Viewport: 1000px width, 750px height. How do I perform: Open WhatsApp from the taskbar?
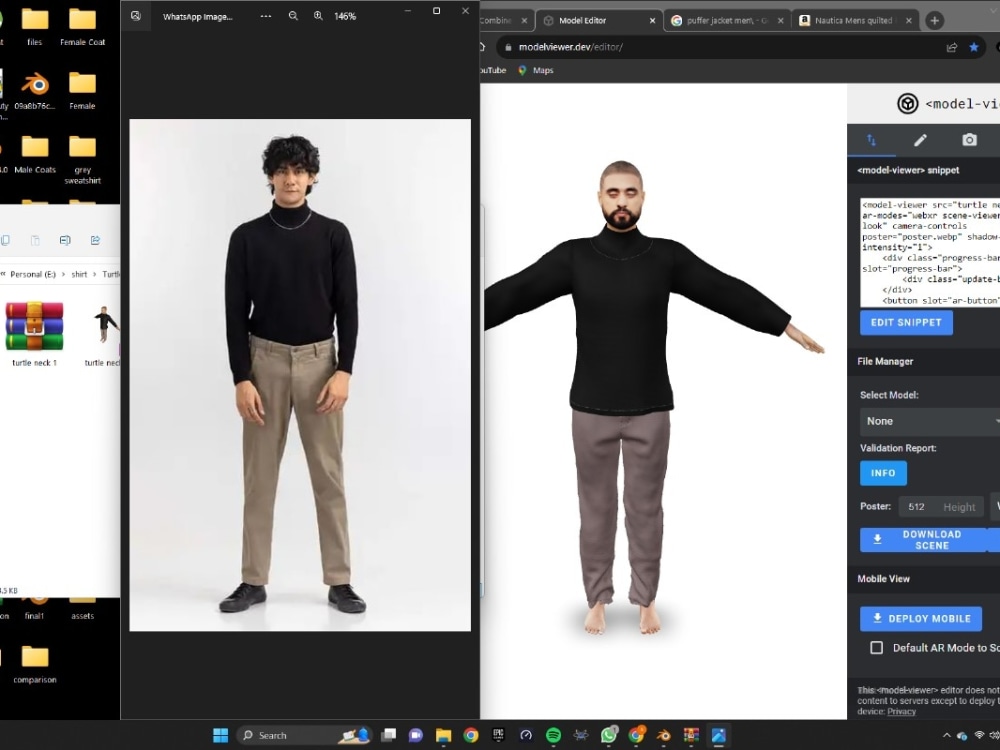click(x=608, y=734)
